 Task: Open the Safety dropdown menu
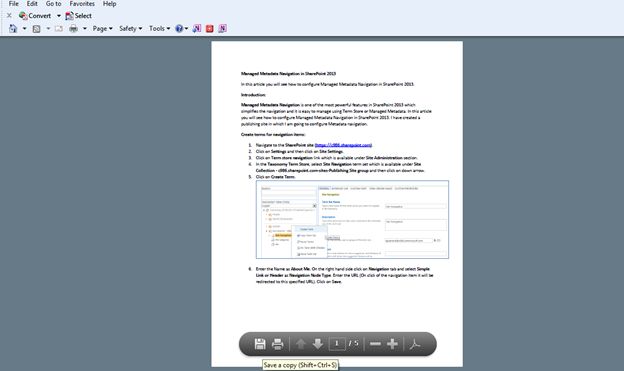(131, 29)
